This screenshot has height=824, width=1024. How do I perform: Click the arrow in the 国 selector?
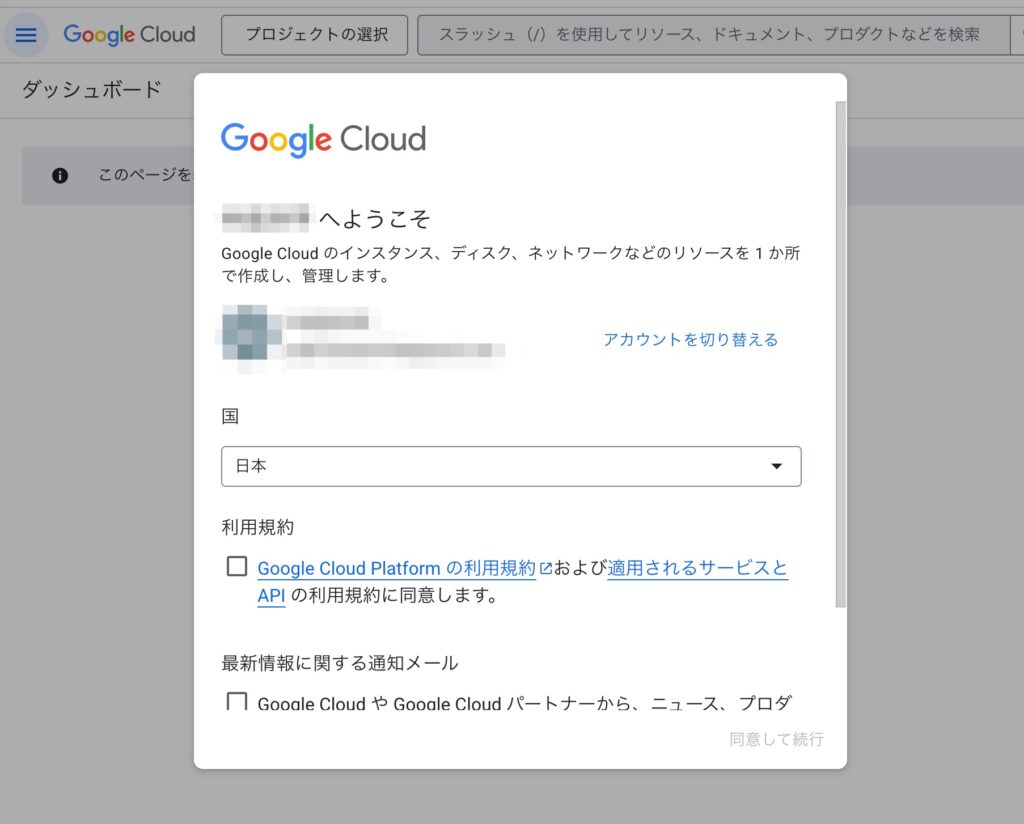[776, 467]
